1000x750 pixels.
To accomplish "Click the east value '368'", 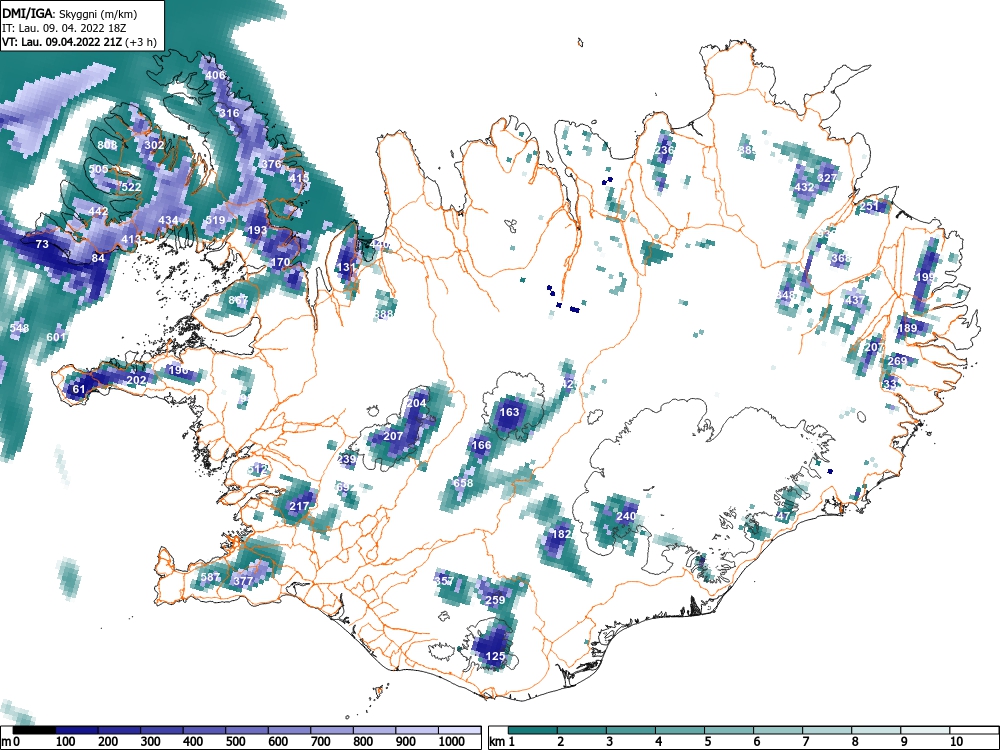I will (841, 258).
